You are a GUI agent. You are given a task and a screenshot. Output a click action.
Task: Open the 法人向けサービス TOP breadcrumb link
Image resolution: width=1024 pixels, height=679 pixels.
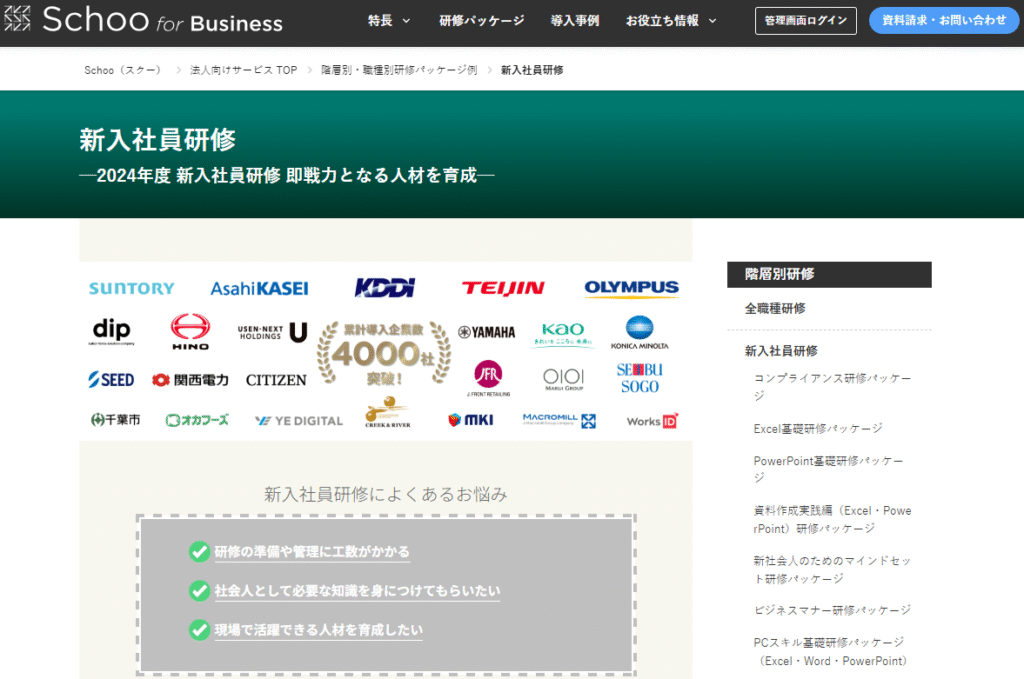[x=244, y=70]
